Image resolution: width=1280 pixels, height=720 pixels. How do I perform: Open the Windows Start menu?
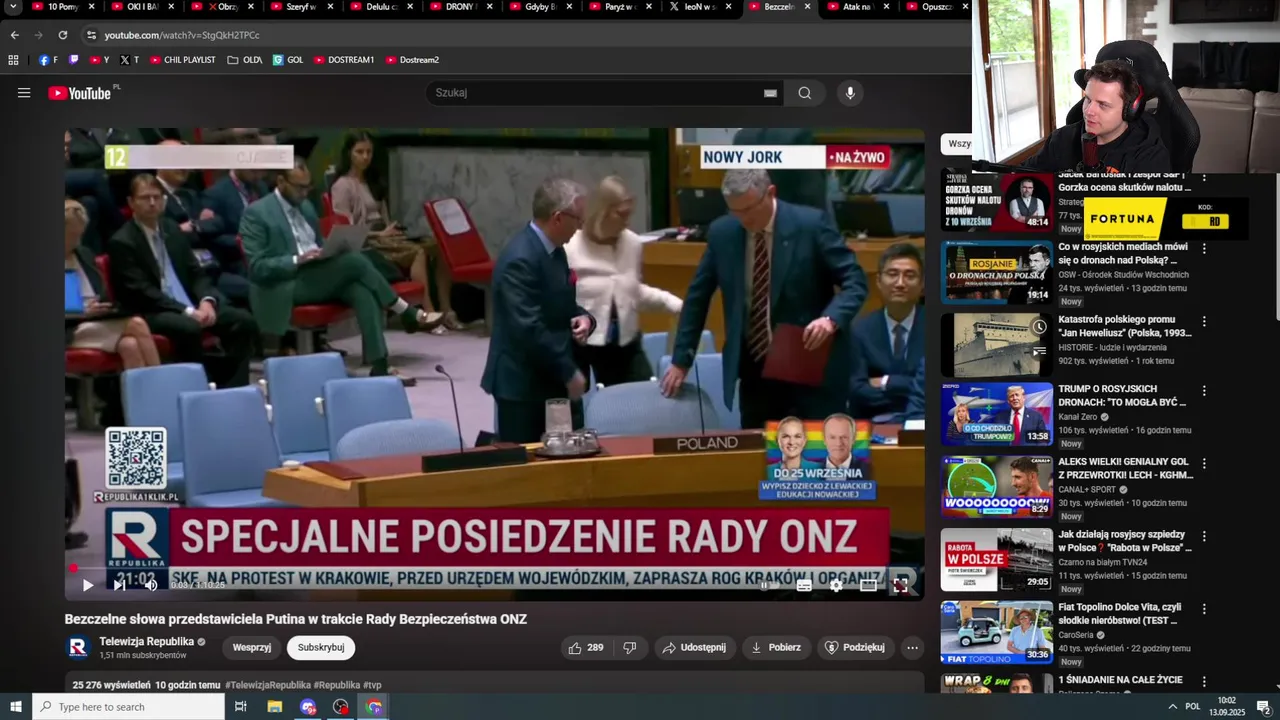(x=15, y=707)
